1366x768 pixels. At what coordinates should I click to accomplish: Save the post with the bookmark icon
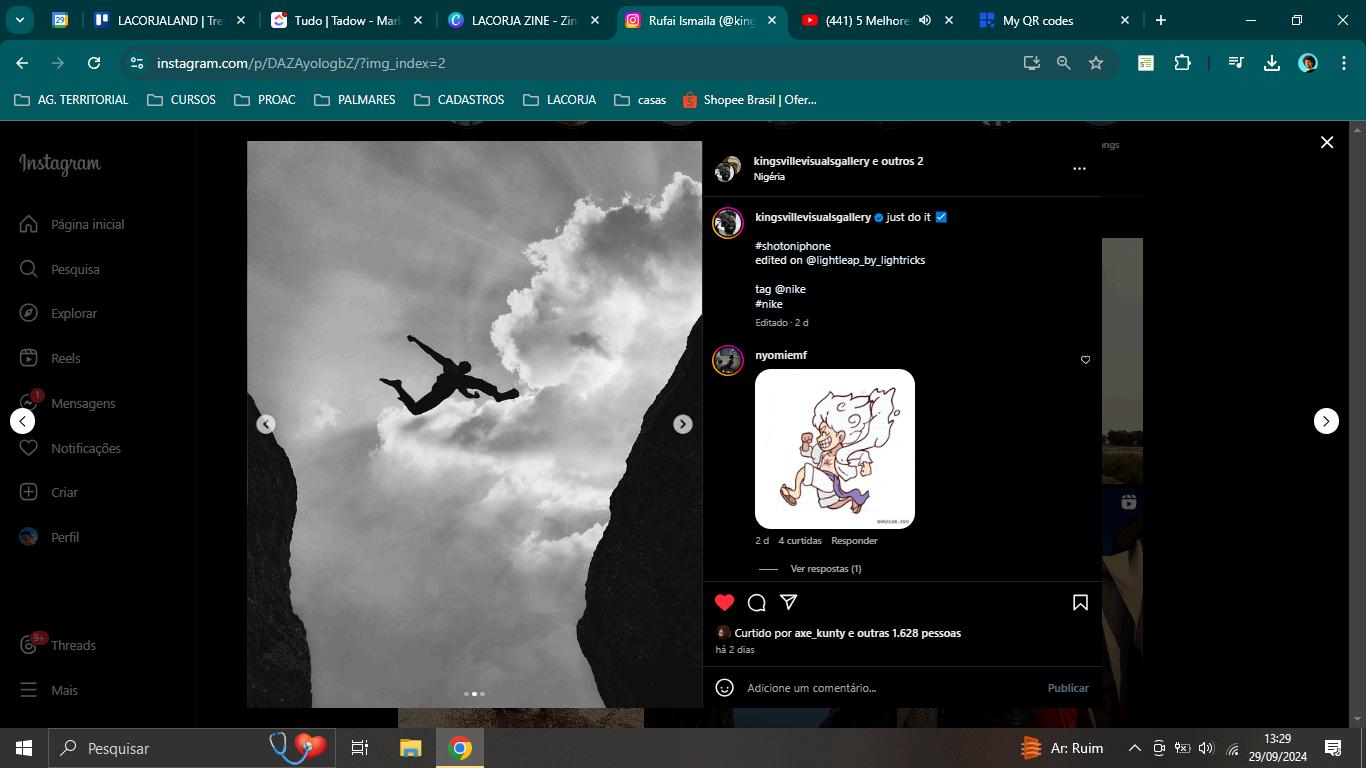(x=1080, y=602)
